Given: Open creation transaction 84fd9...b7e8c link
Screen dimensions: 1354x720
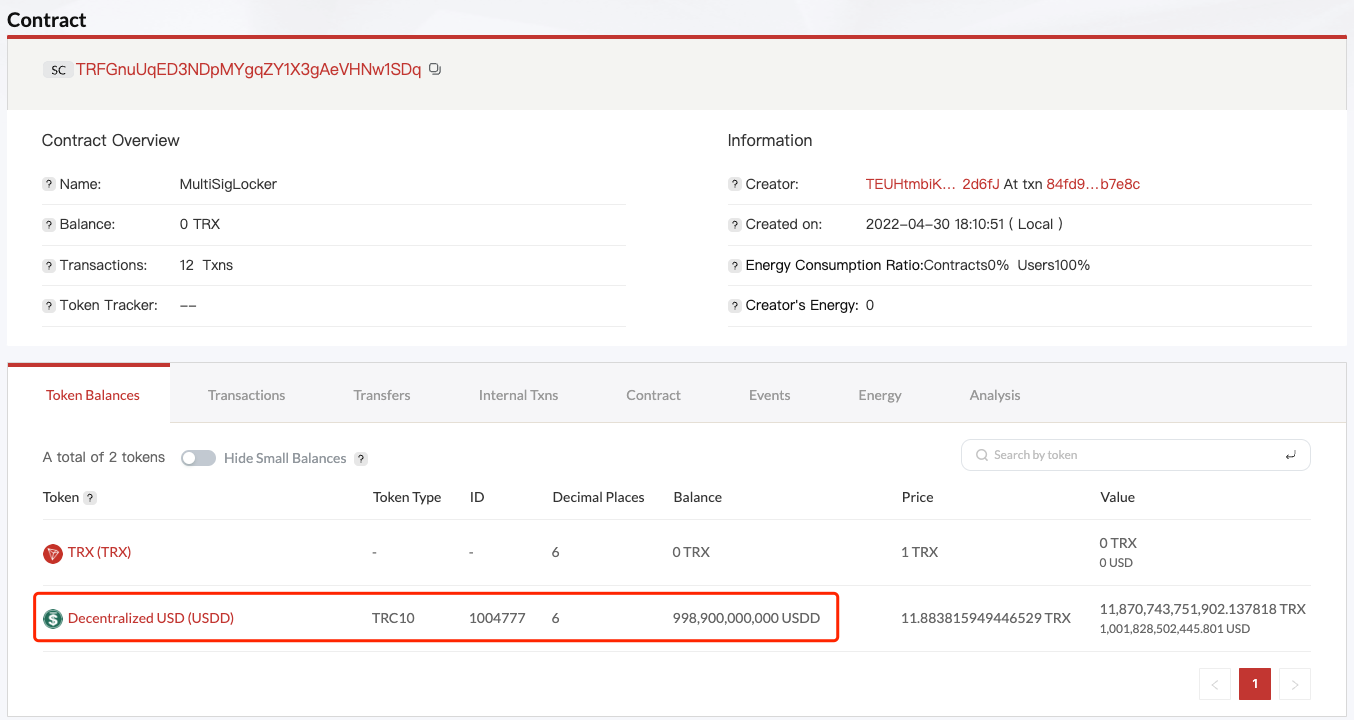Looking at the screenshot, I should [x=1093, y=185].
